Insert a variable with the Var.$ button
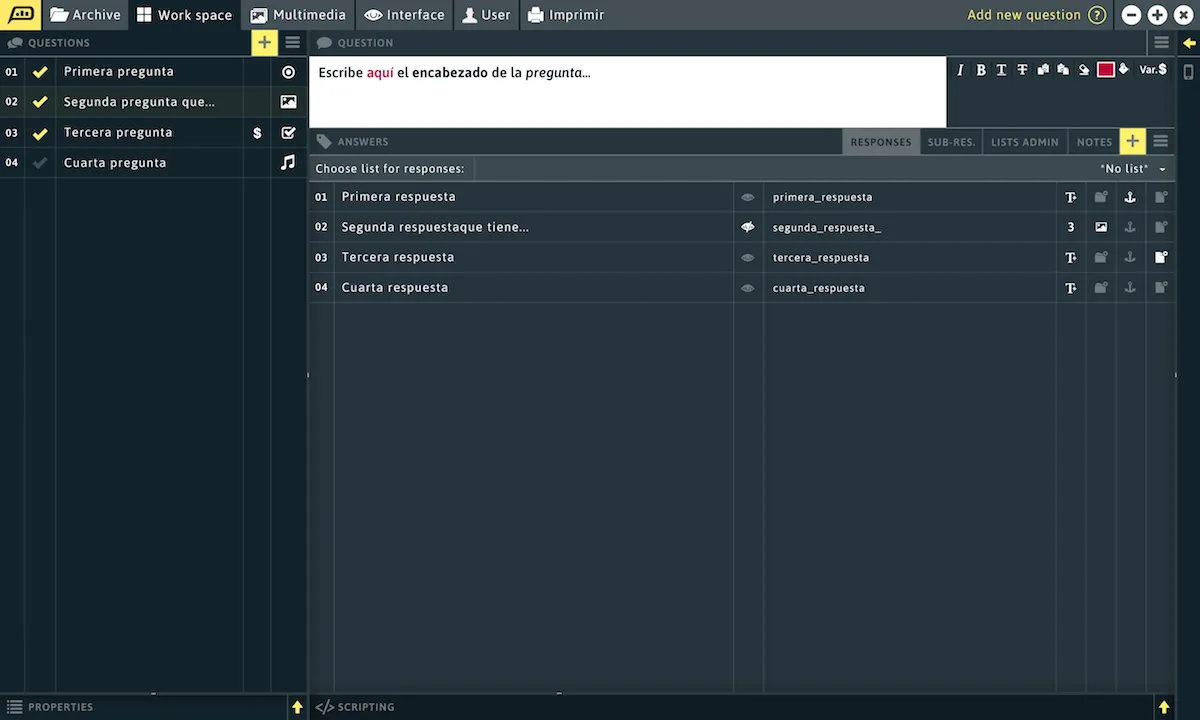The height and width of the screenshot is (720, 1200). pyautogui.click(x=1153, y=70)
